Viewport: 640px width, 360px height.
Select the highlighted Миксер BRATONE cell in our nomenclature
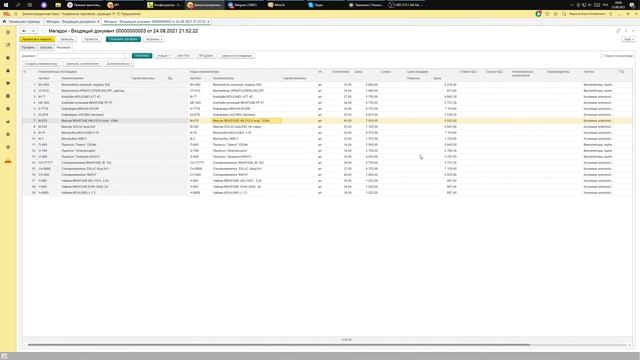point(247,121)
